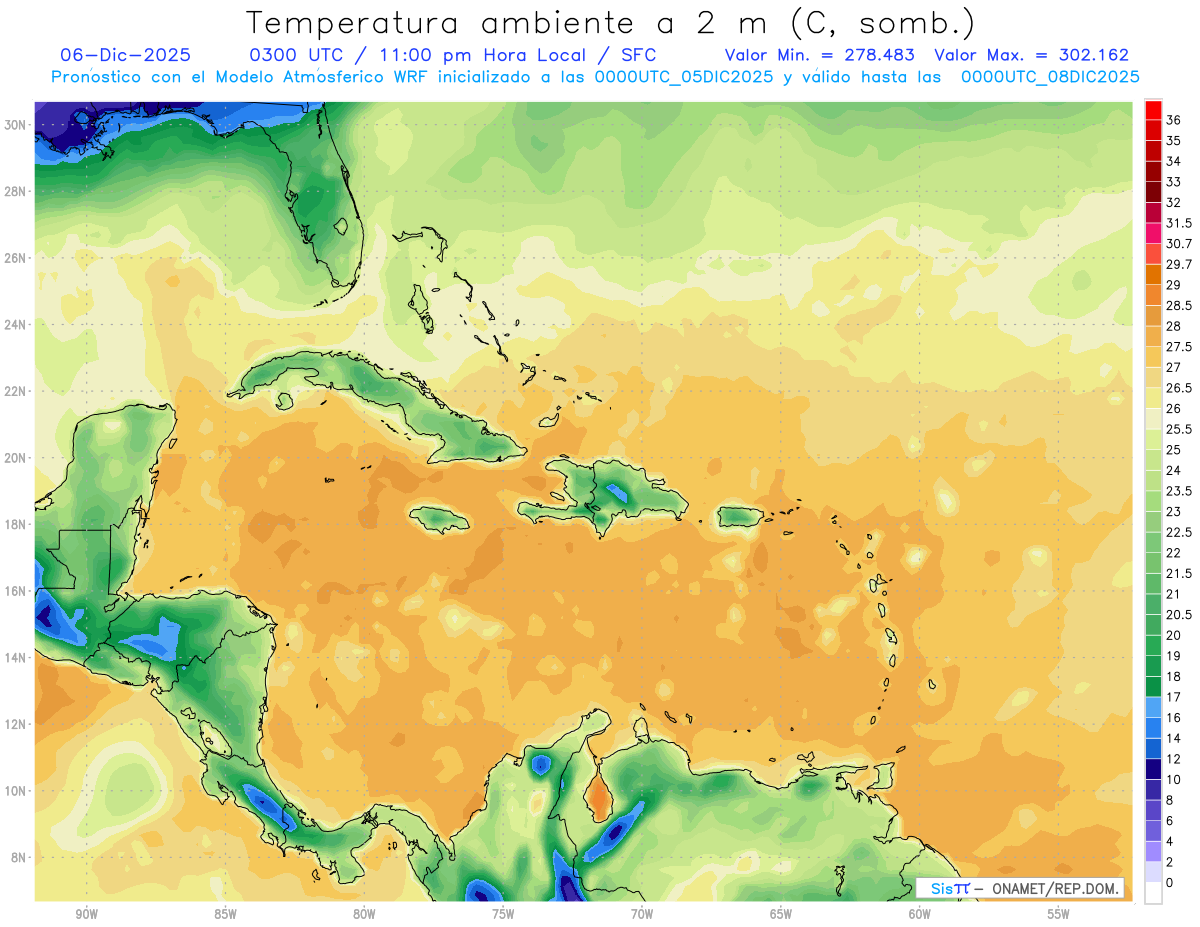1200x927 pixels.
Task: Click the longitude label "65W"
Action: tap(781, 914)
